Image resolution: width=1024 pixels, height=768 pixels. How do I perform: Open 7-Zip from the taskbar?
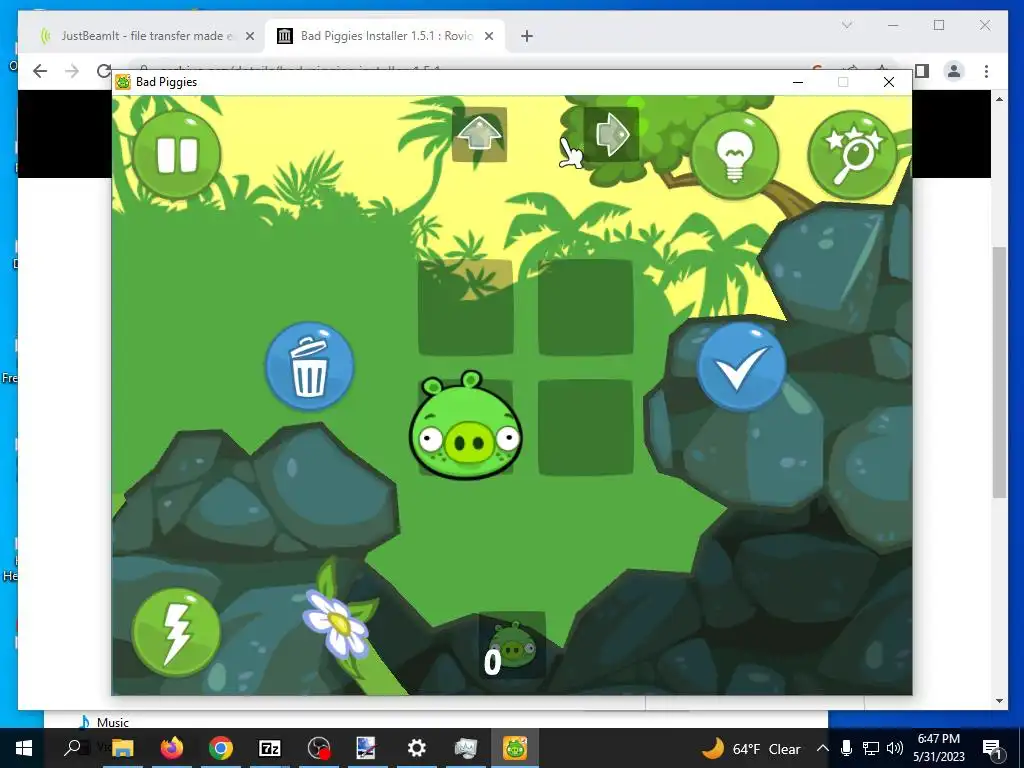270,748
